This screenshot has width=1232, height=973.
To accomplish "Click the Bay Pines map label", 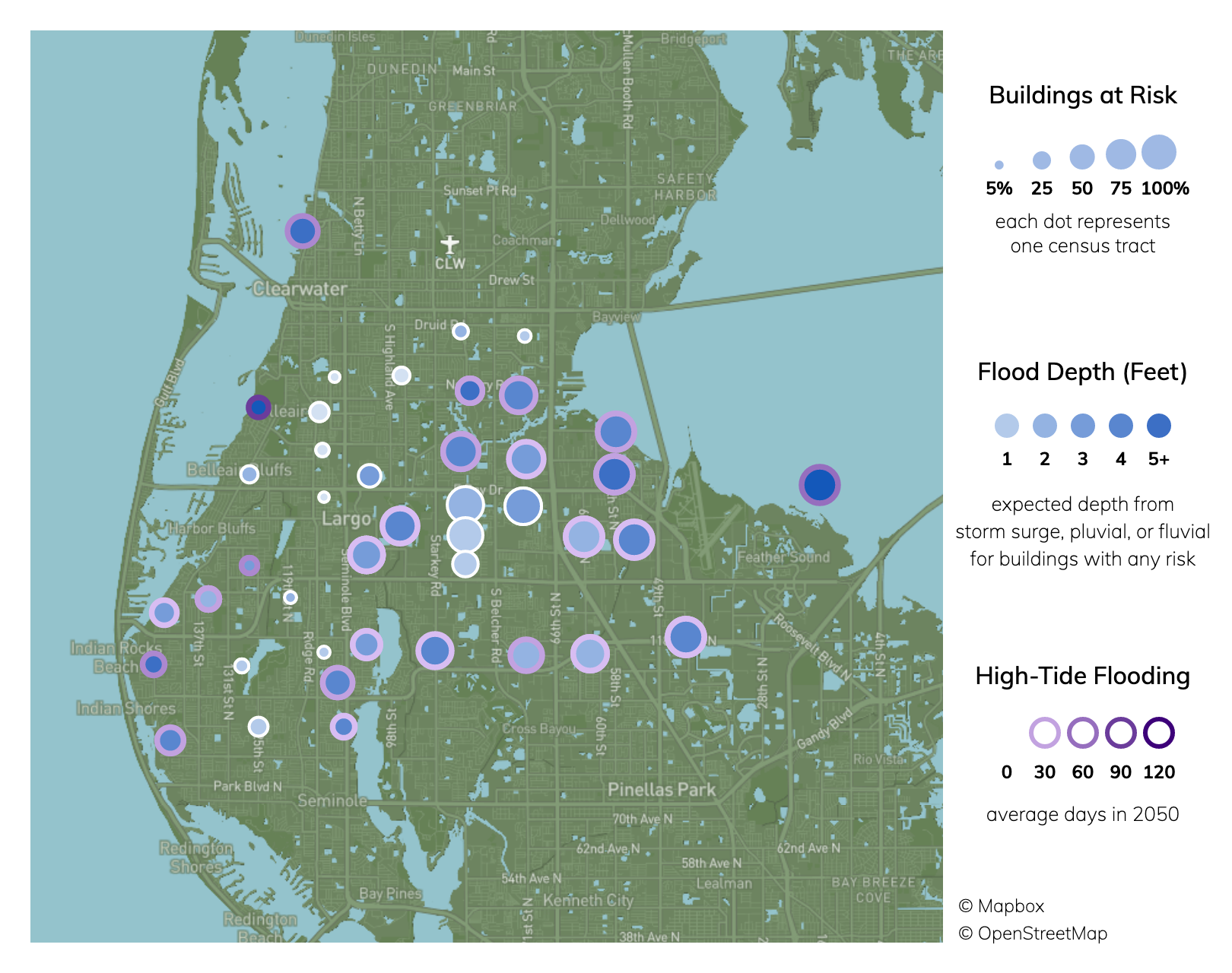I will point(390,894).
